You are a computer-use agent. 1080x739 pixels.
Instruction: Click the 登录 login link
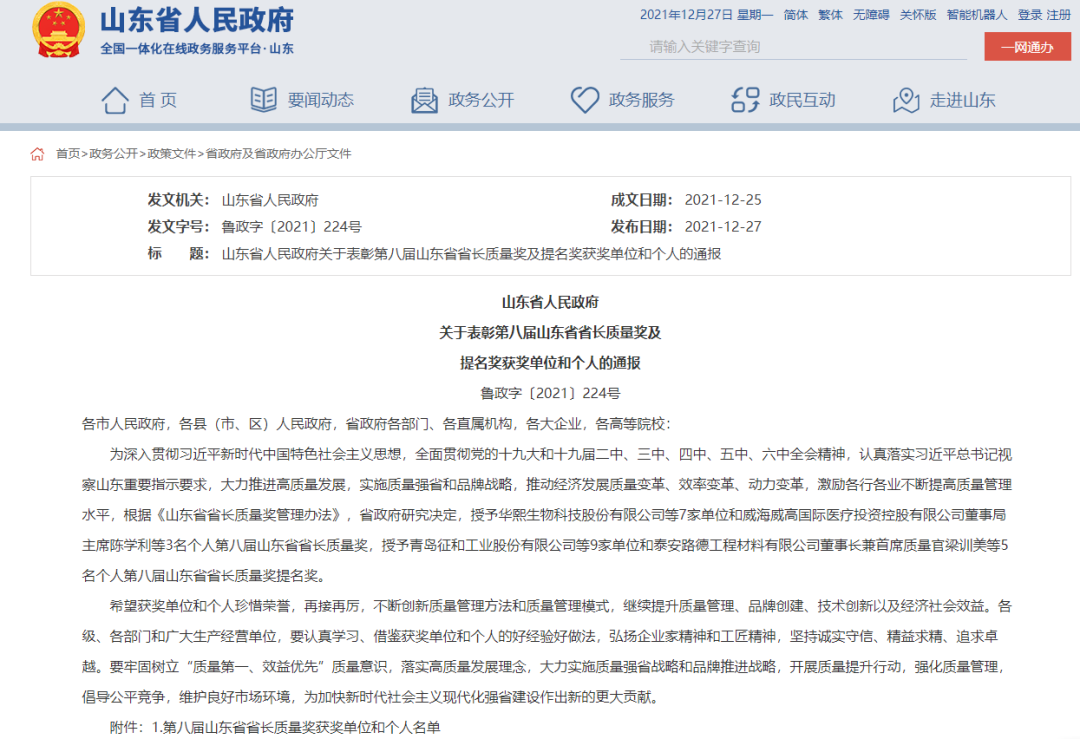[1030, 15]
